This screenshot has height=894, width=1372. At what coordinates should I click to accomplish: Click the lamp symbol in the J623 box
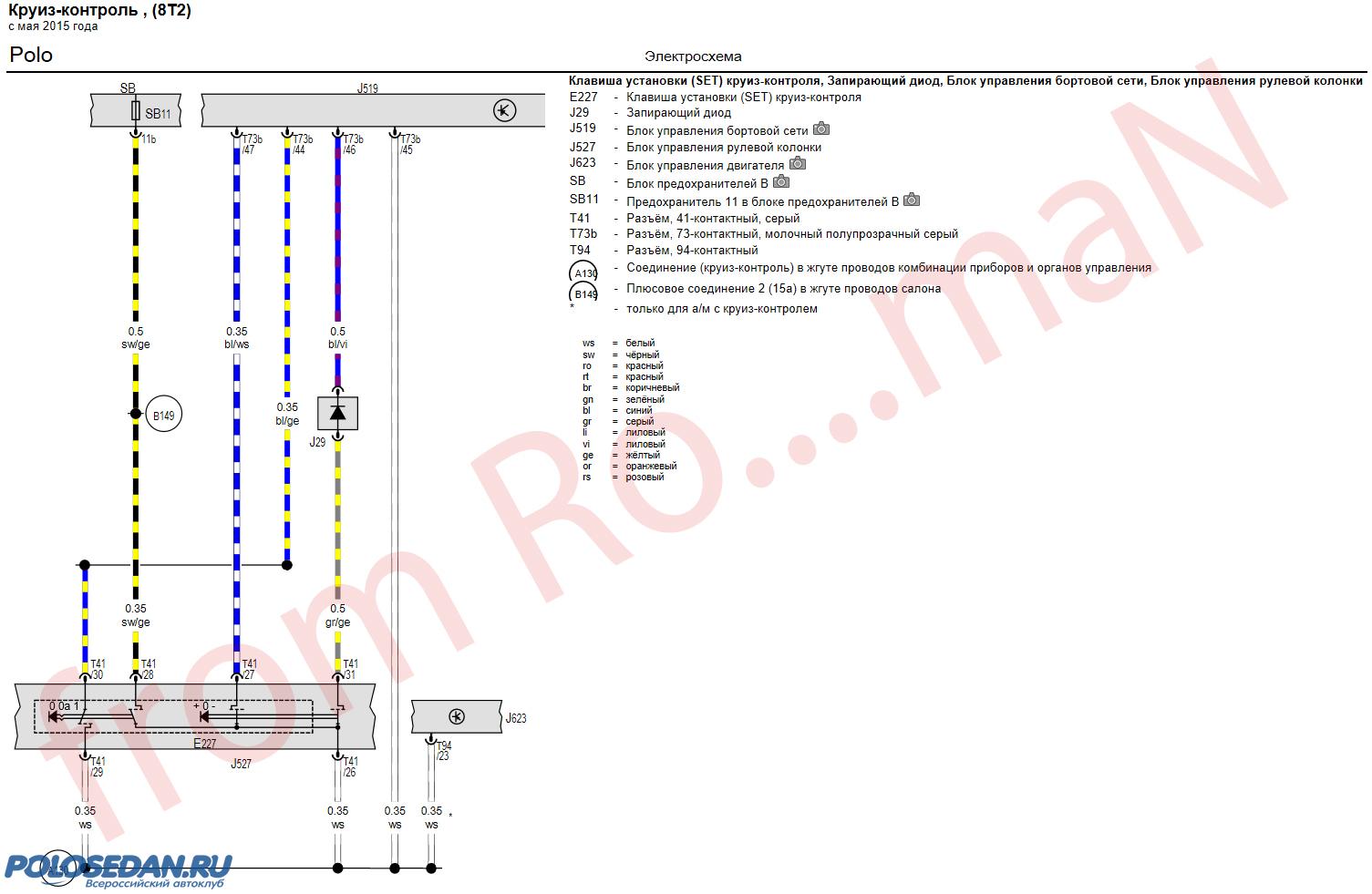click(x=456, y=717)
